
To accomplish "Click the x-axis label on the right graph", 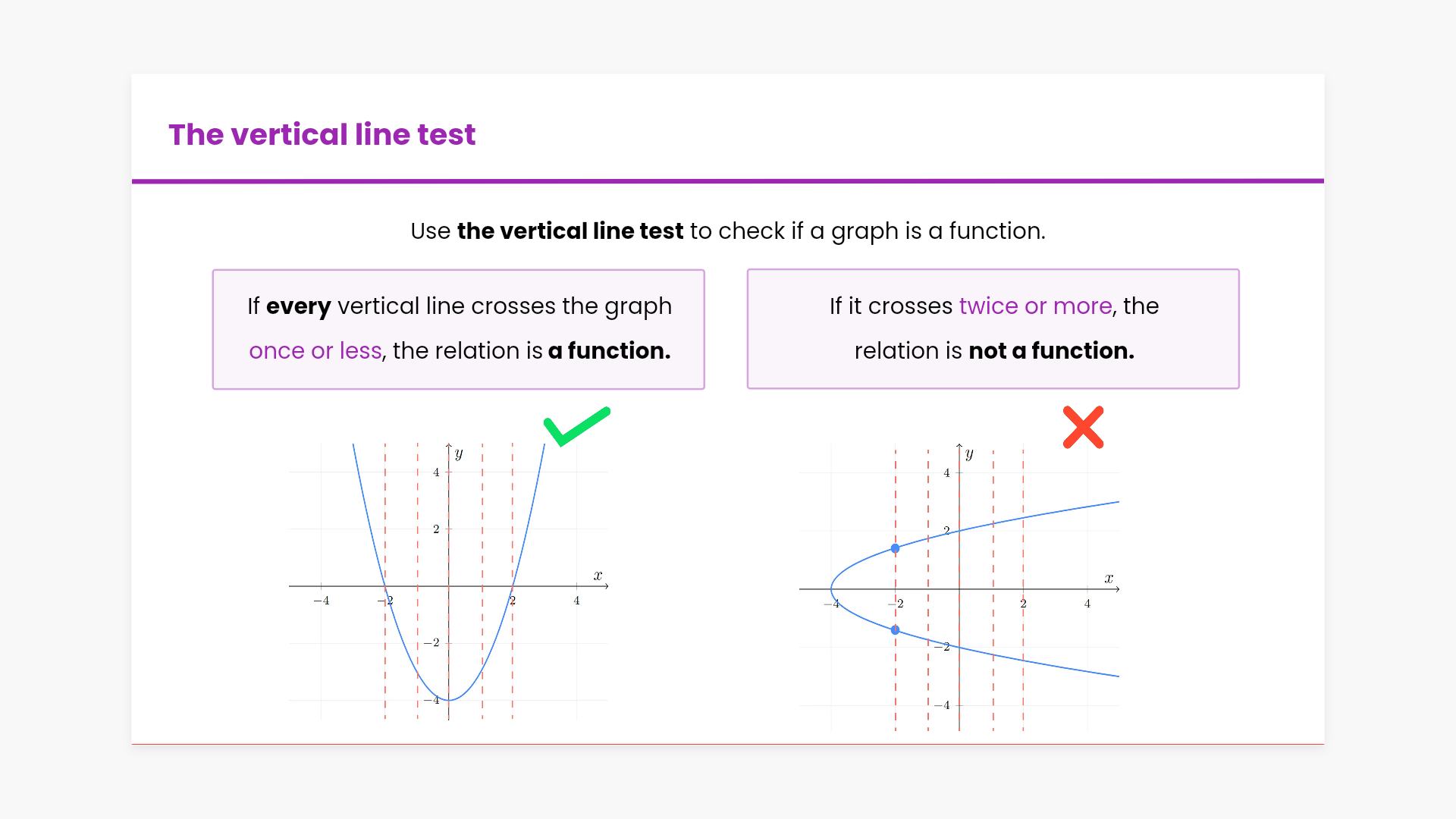I will coord(1109,579).
